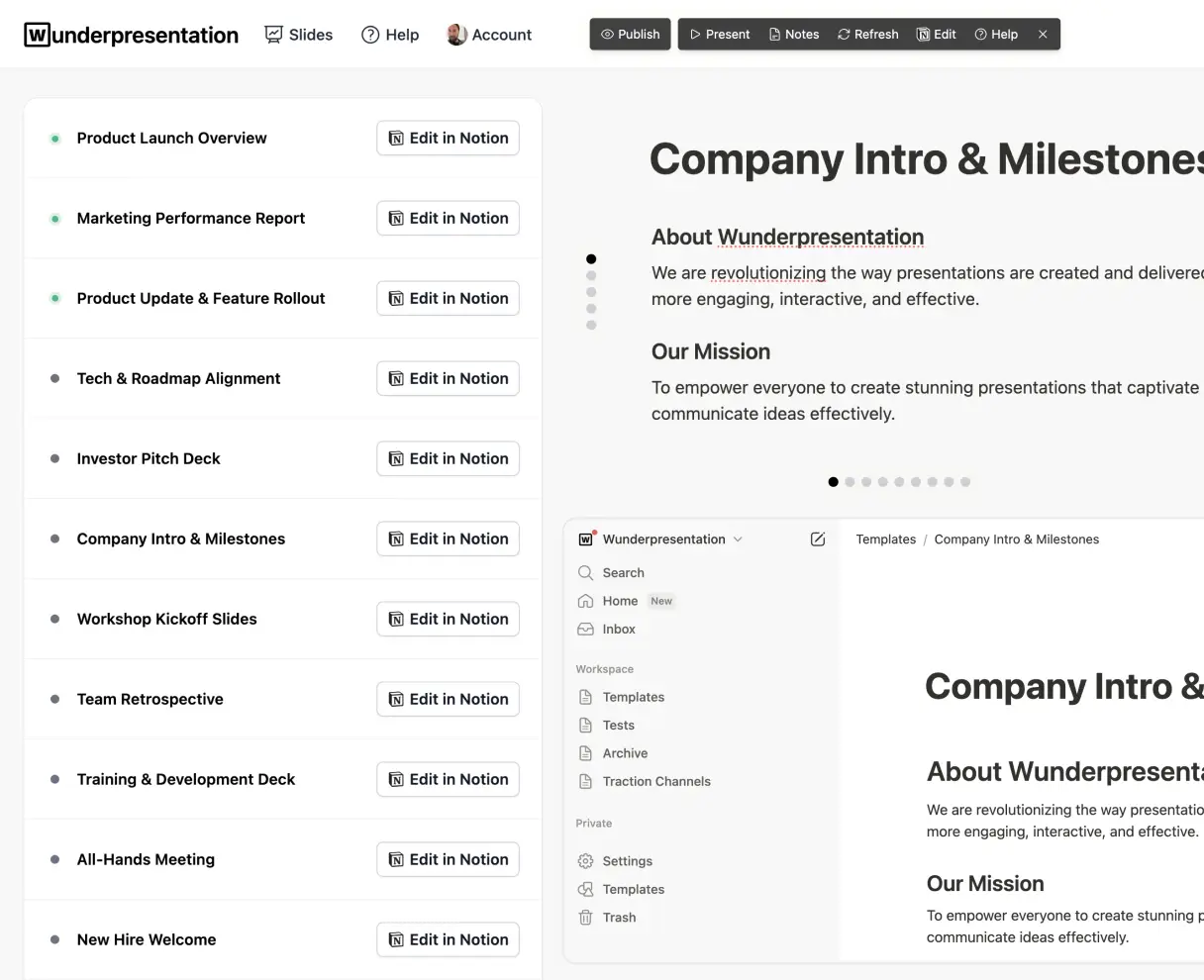Screen dimensions: 1204x980
Task: Open Inbox in the Notion sidebar
Action: click(x=618, y=630)
